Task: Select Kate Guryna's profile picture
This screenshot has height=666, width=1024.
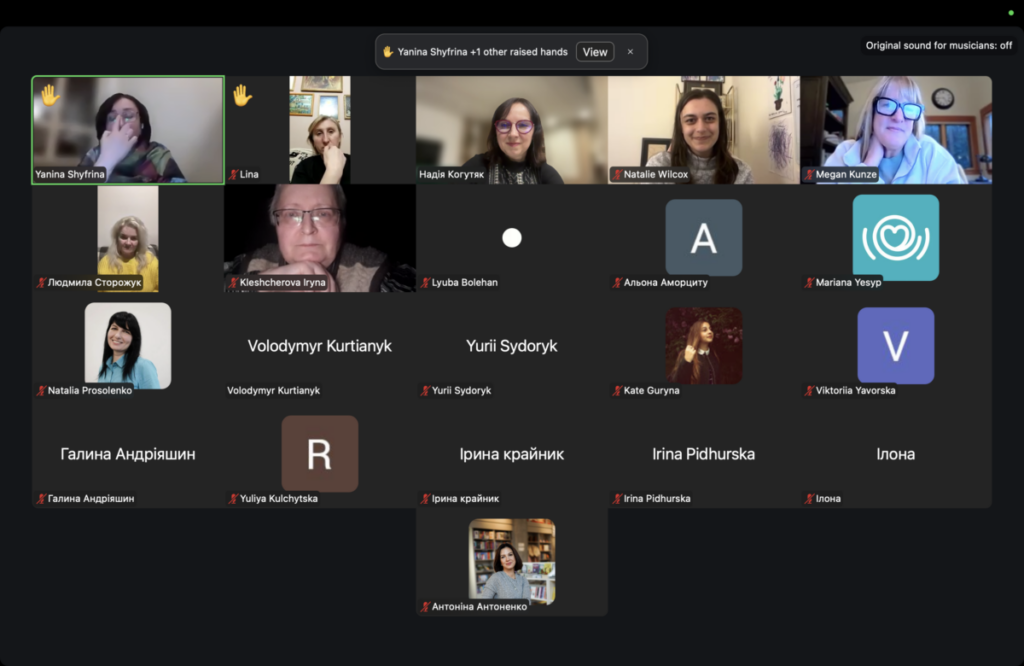Action: [703, 345]
